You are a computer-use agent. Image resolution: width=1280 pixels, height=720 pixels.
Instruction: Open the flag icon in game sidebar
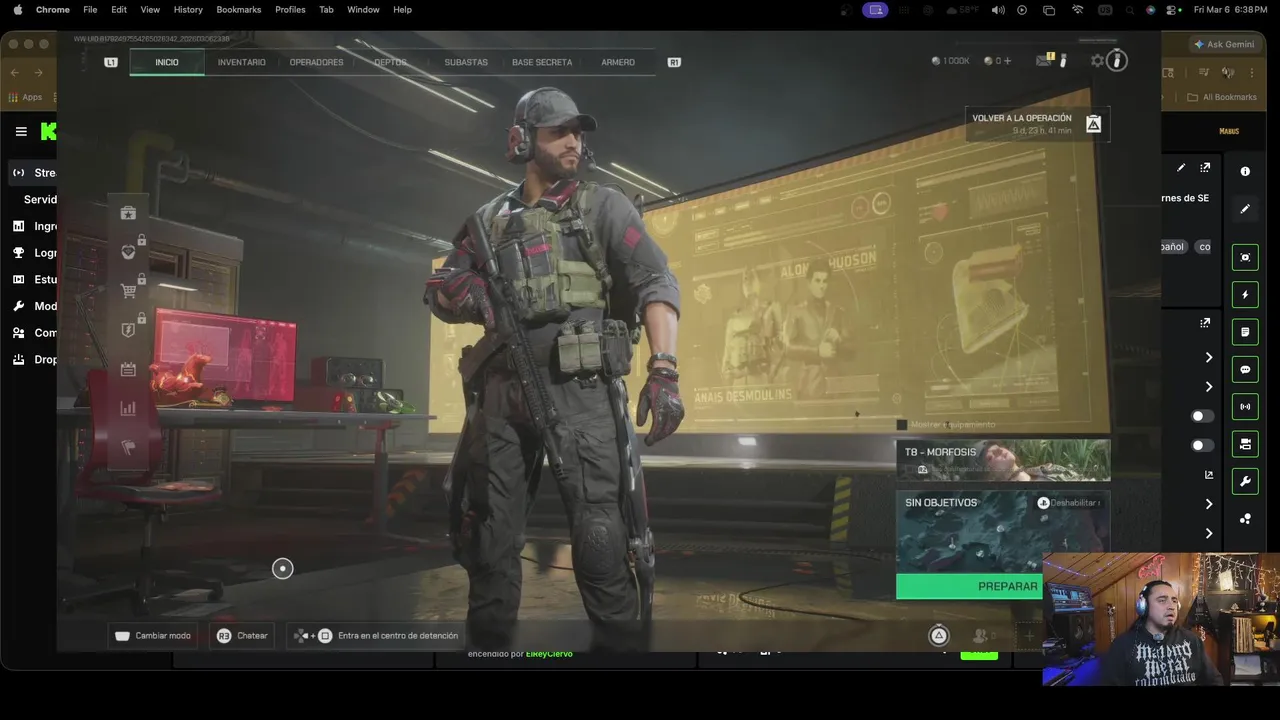click(x=128, y=447)
